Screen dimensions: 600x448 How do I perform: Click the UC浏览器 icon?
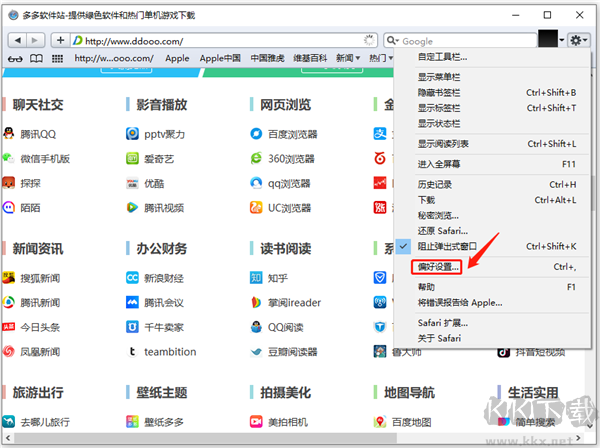tap(256, 207)
